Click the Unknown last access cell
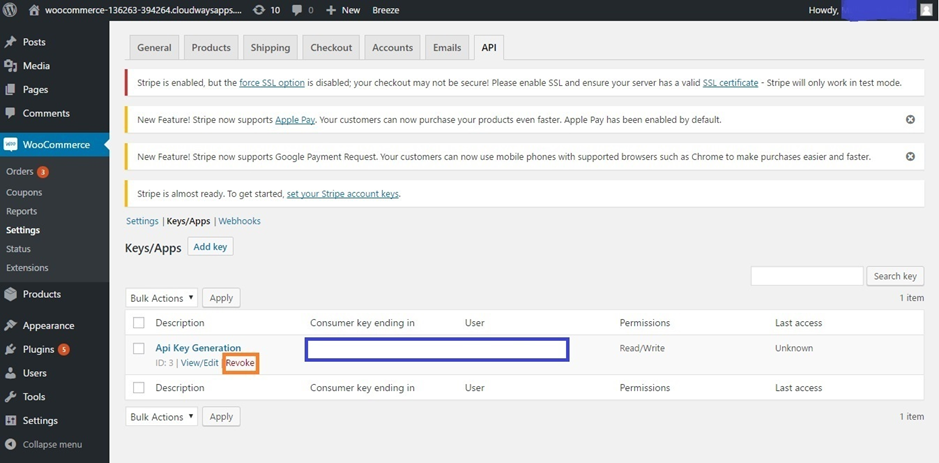 pos(794,348)
